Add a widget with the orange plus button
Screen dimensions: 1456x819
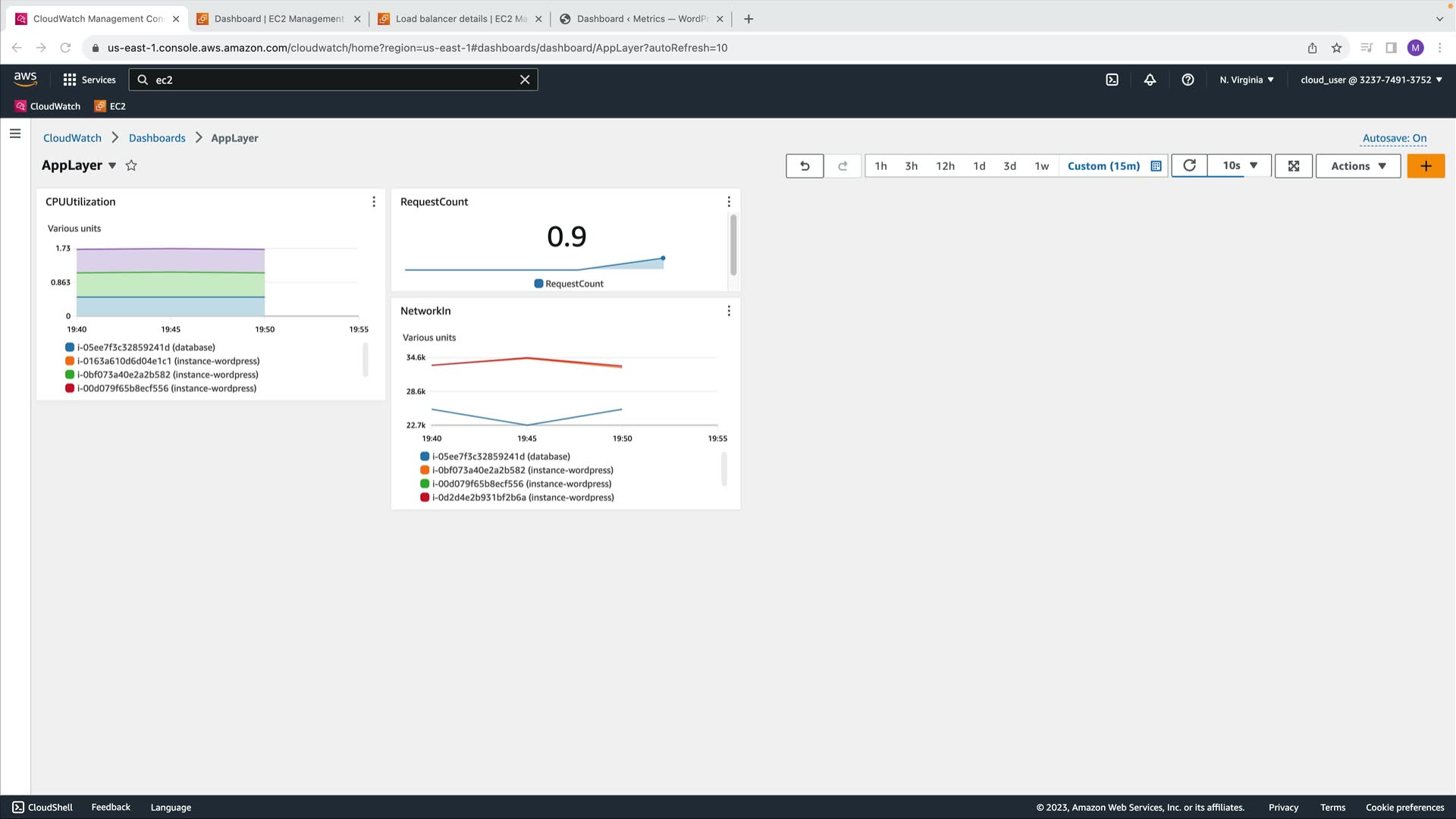[x=1426, y=166]
